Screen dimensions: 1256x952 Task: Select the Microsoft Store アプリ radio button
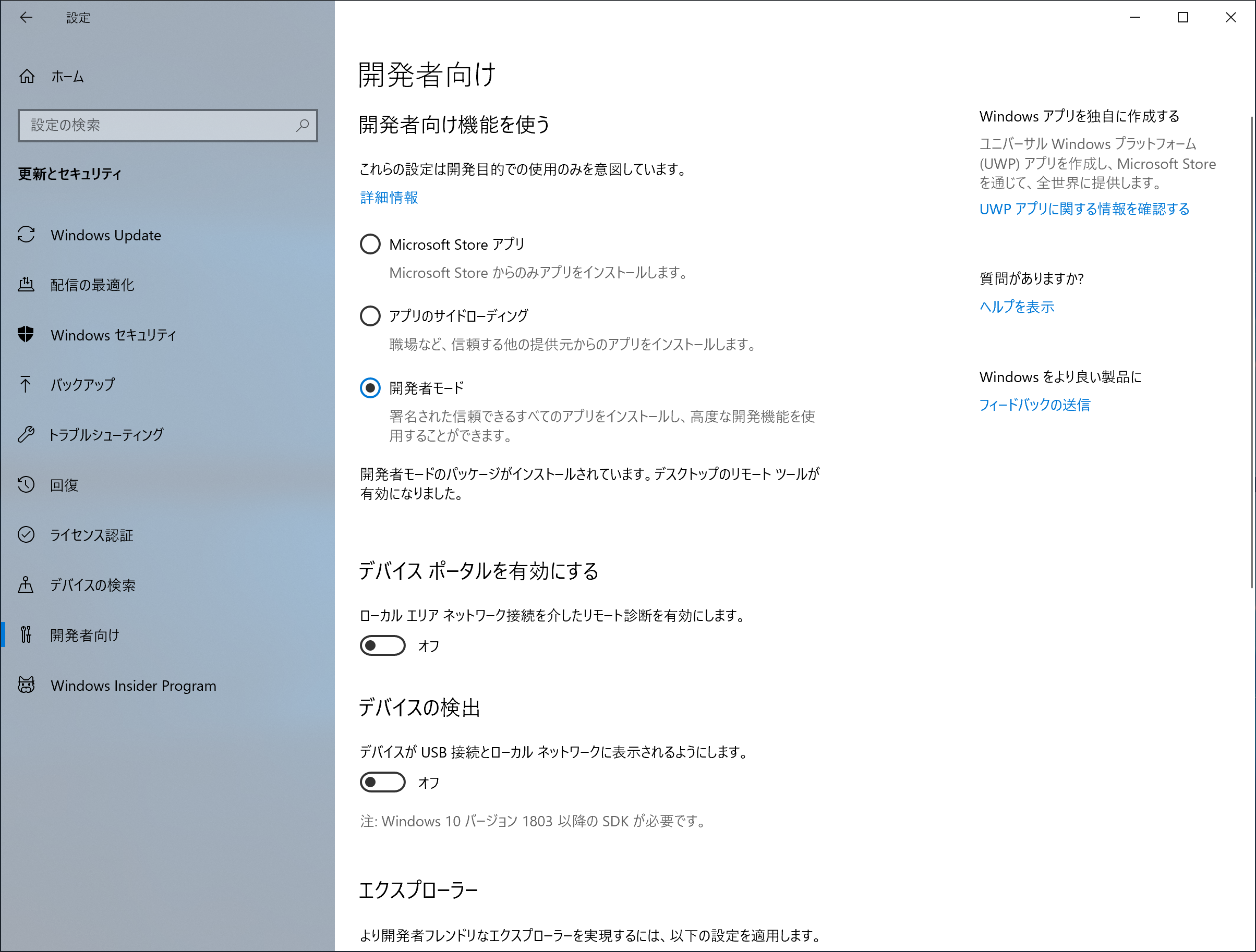370,244
